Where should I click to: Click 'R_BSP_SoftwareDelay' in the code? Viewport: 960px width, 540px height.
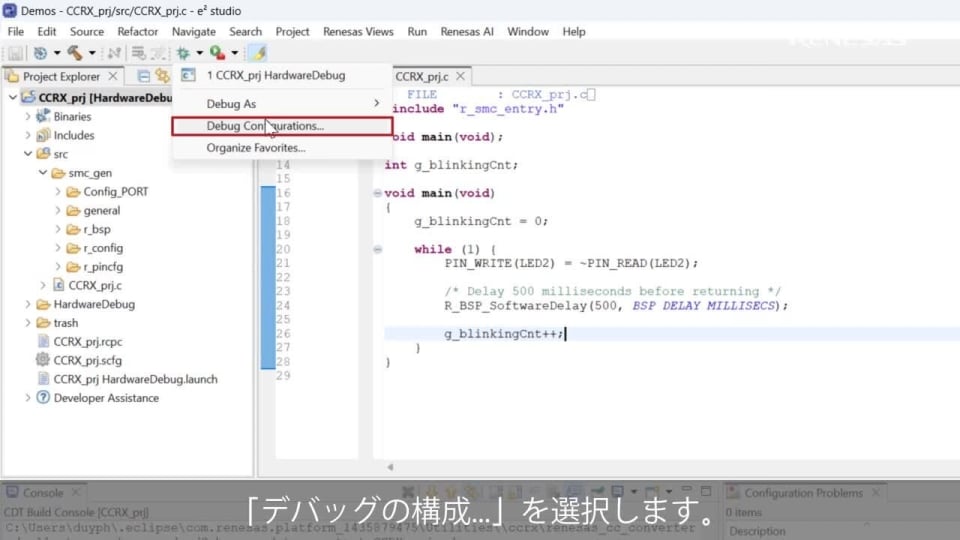[515, 306]
